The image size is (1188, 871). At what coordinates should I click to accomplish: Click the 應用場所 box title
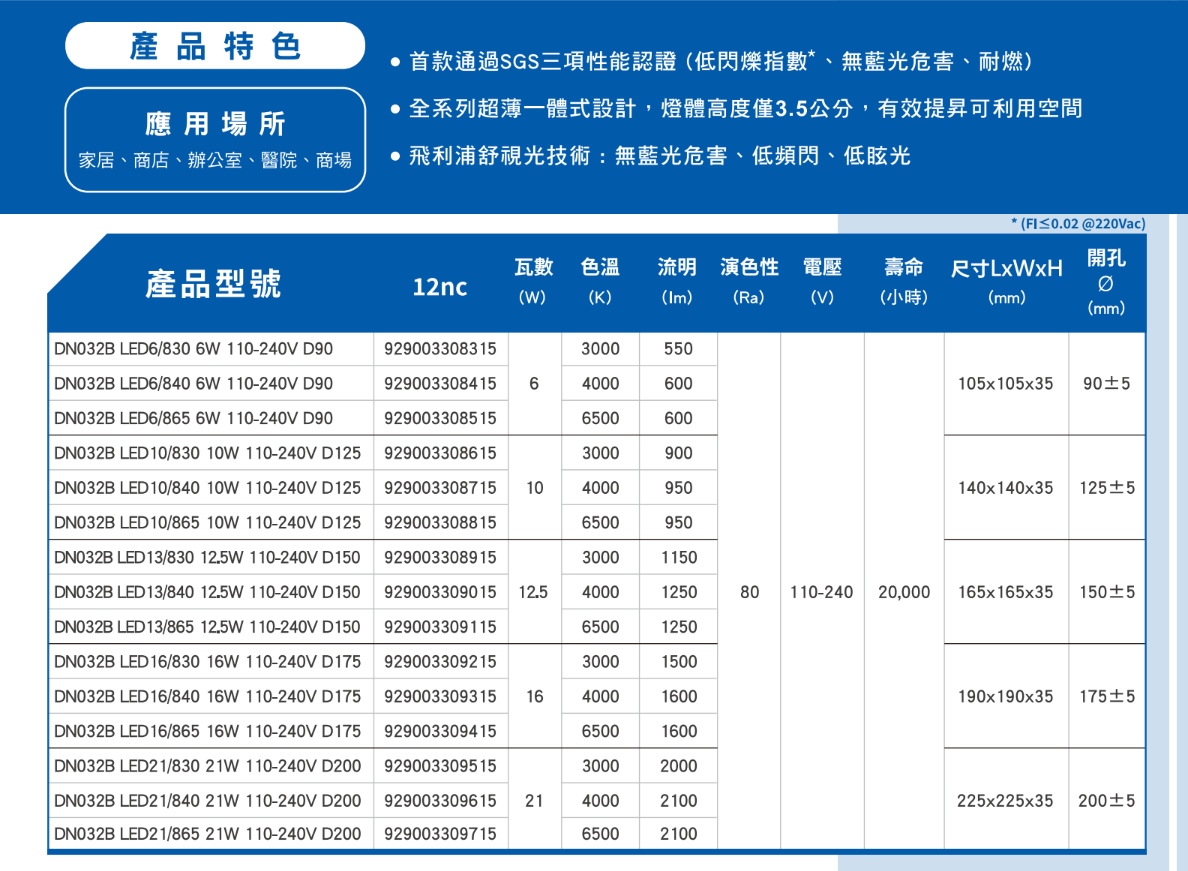214,124
